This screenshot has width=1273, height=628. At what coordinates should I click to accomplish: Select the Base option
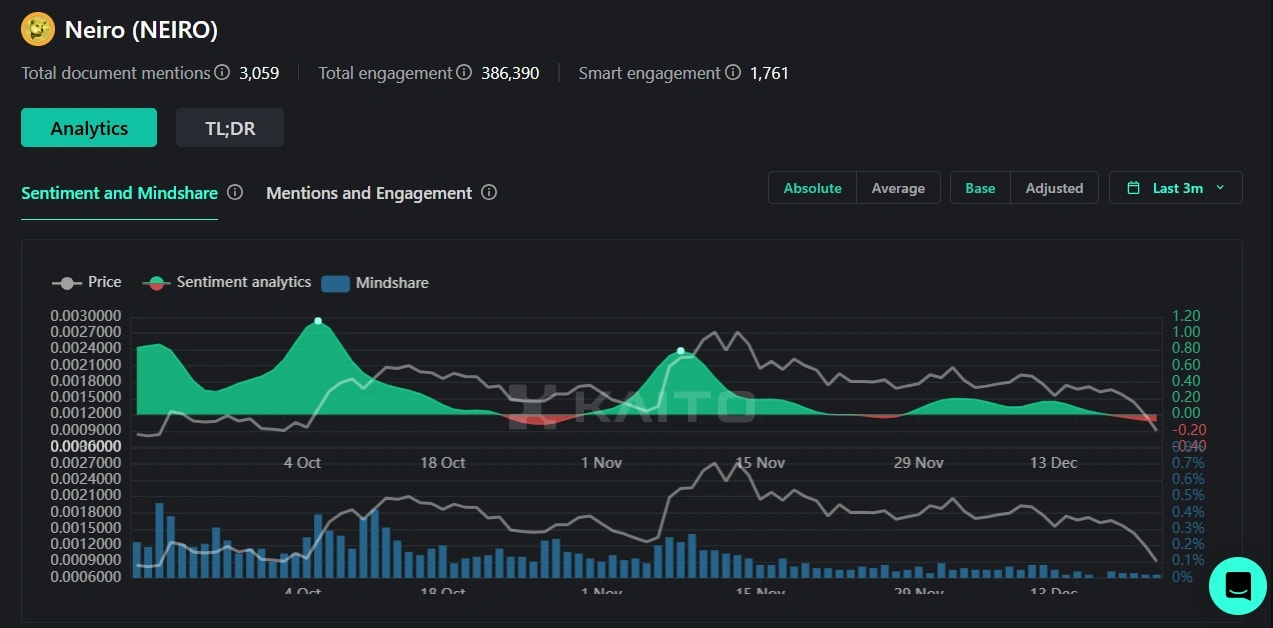(979, 187)
